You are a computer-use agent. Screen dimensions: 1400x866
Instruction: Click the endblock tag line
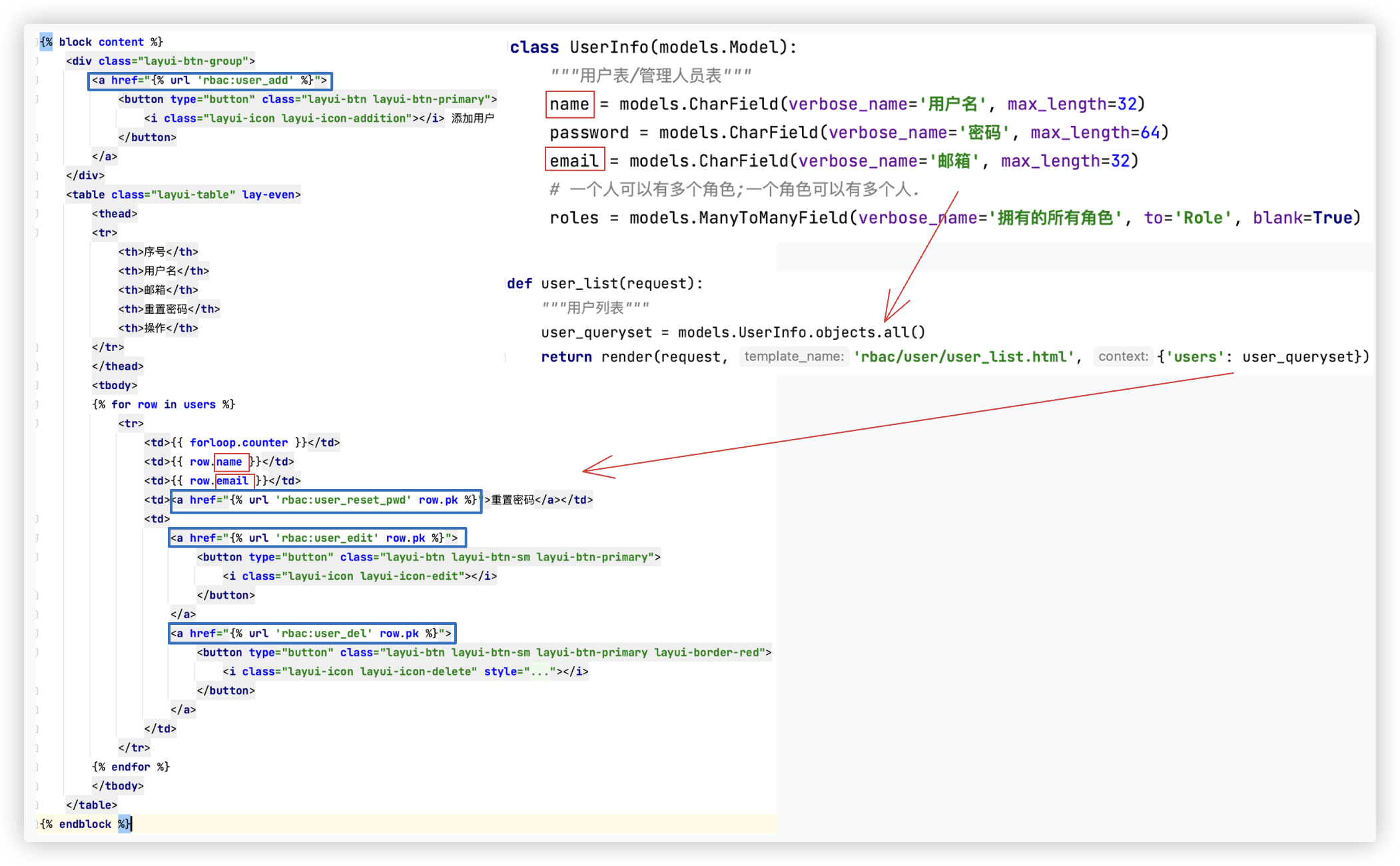tap(85, 824)
